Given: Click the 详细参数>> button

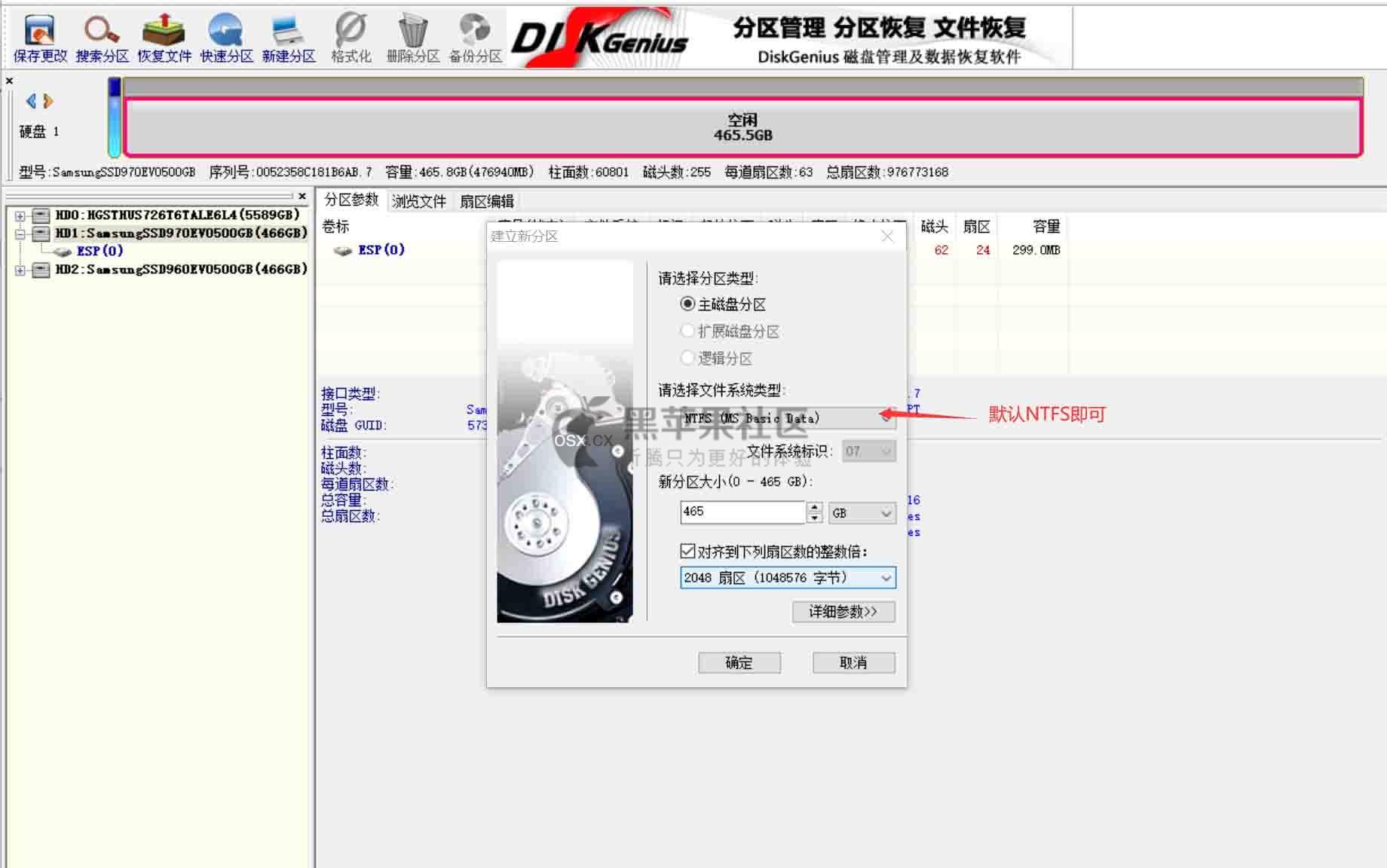Looking at the screenshot, I should tap(843, 612).
